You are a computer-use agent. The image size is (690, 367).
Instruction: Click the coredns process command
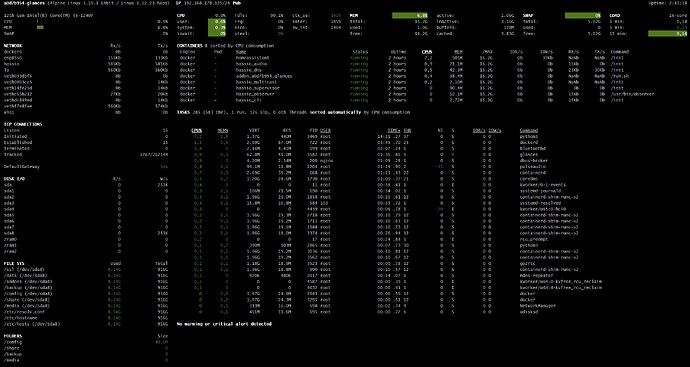(529, 179)
